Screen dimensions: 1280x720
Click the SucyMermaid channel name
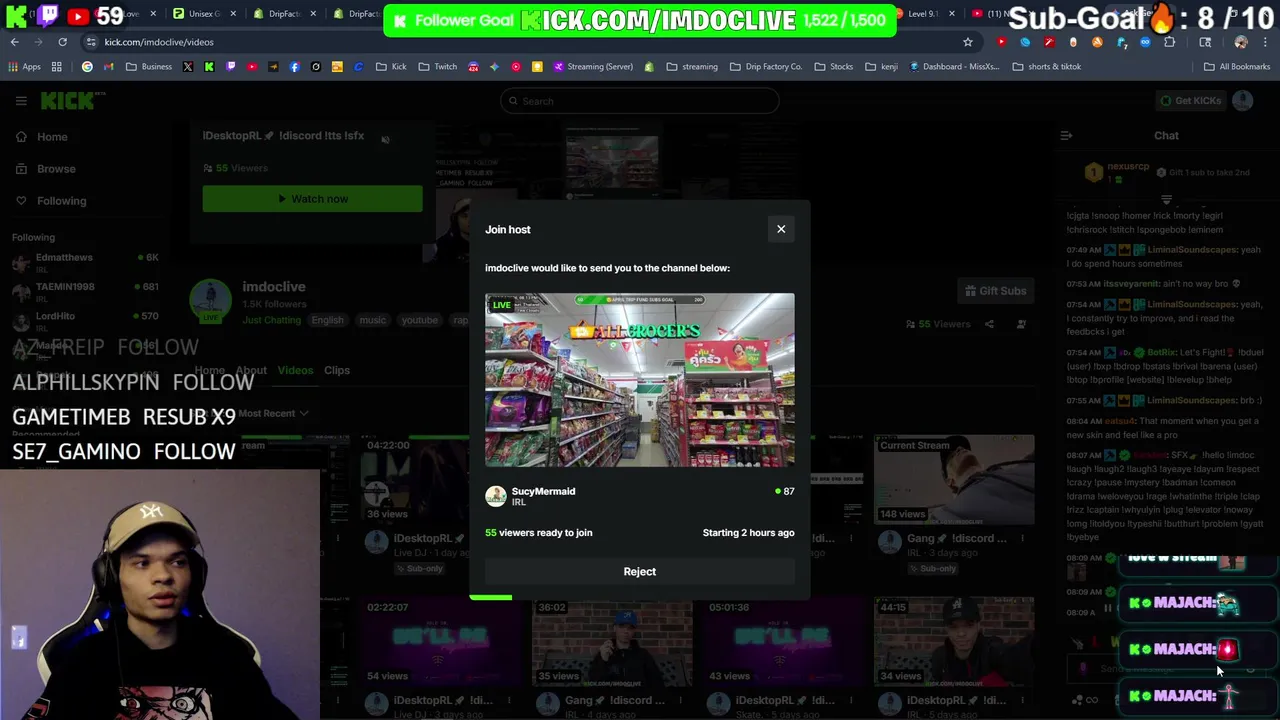click(x=543, y=491)
